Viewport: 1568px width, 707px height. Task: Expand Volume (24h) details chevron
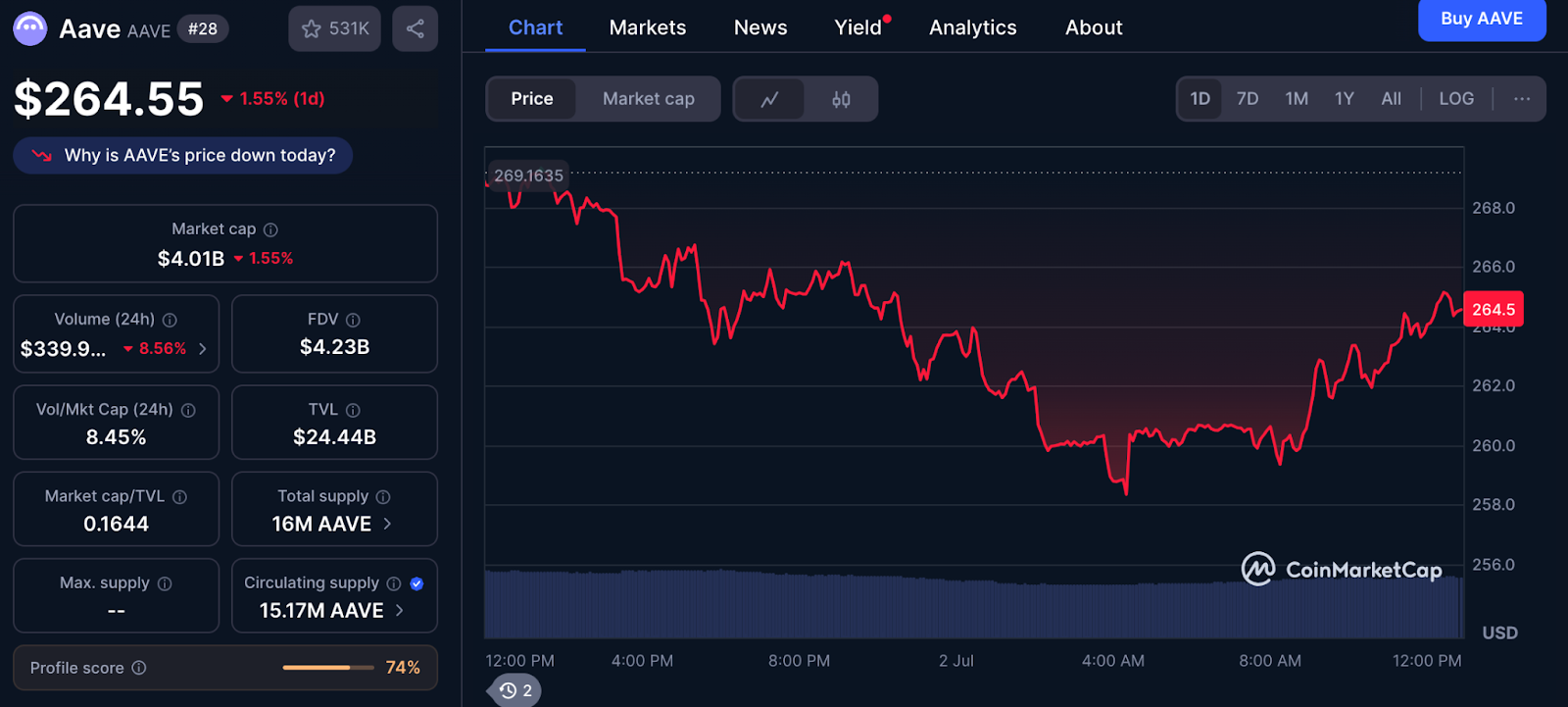(x=203, y=349)
